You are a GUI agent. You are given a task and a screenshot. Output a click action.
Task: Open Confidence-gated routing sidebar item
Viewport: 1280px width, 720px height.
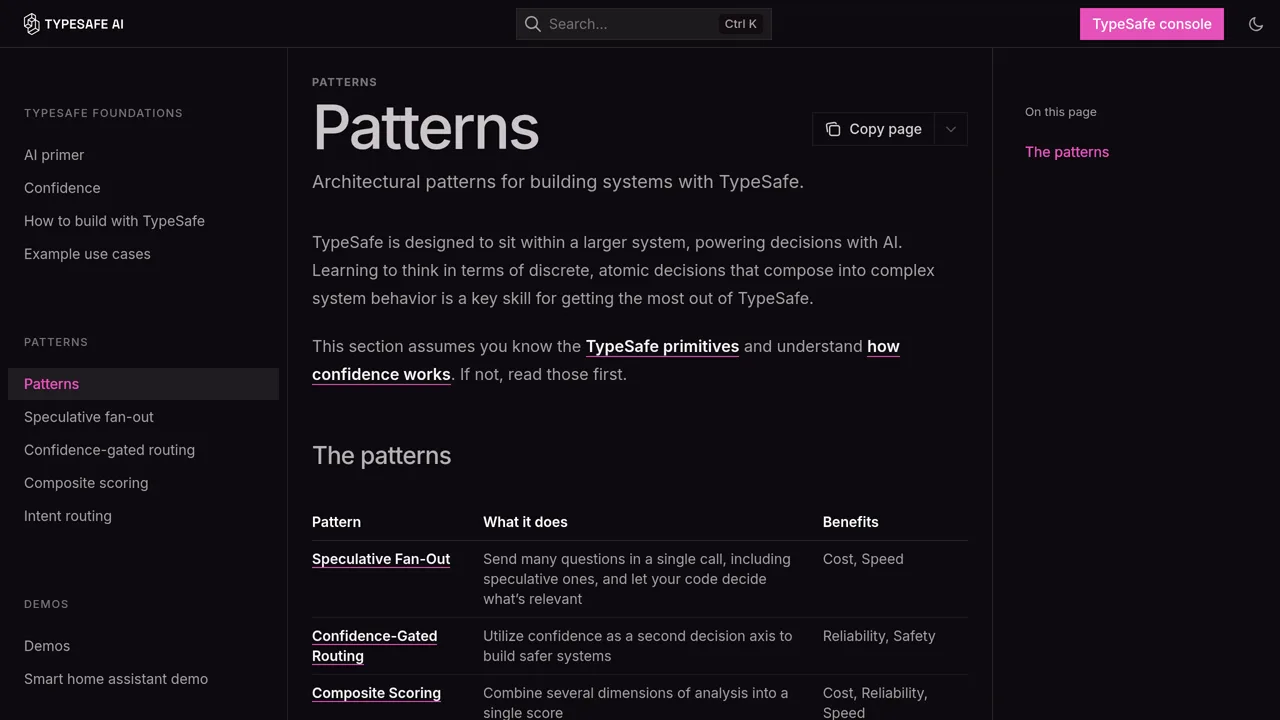(x=109, y=450)
